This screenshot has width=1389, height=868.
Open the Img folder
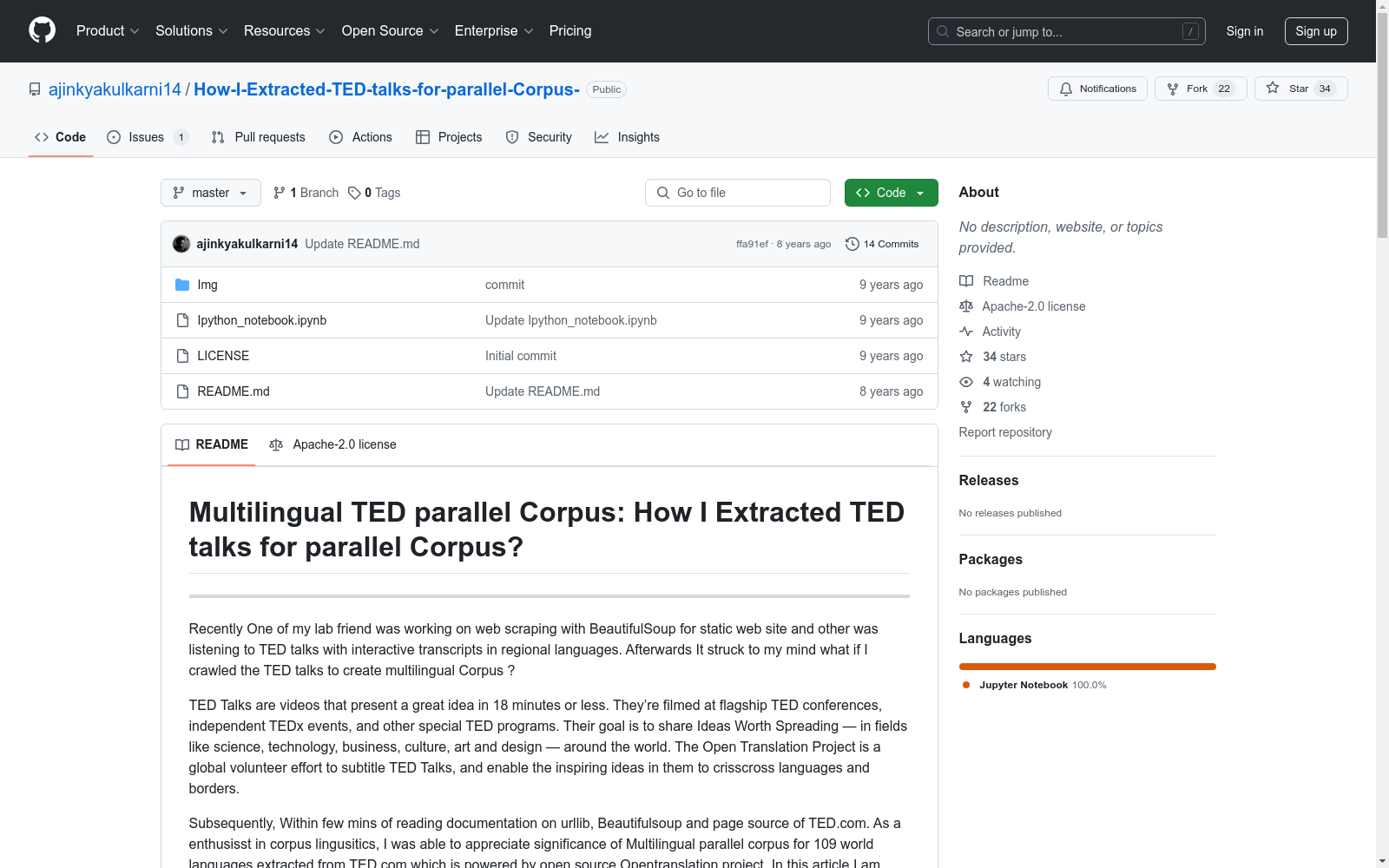[x=207, y=285]
